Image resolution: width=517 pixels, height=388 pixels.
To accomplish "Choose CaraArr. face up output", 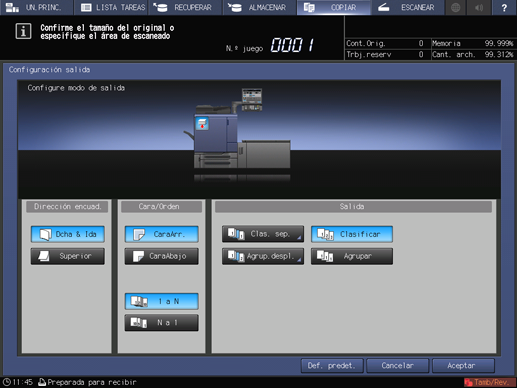I will click(x=162, y=234).
